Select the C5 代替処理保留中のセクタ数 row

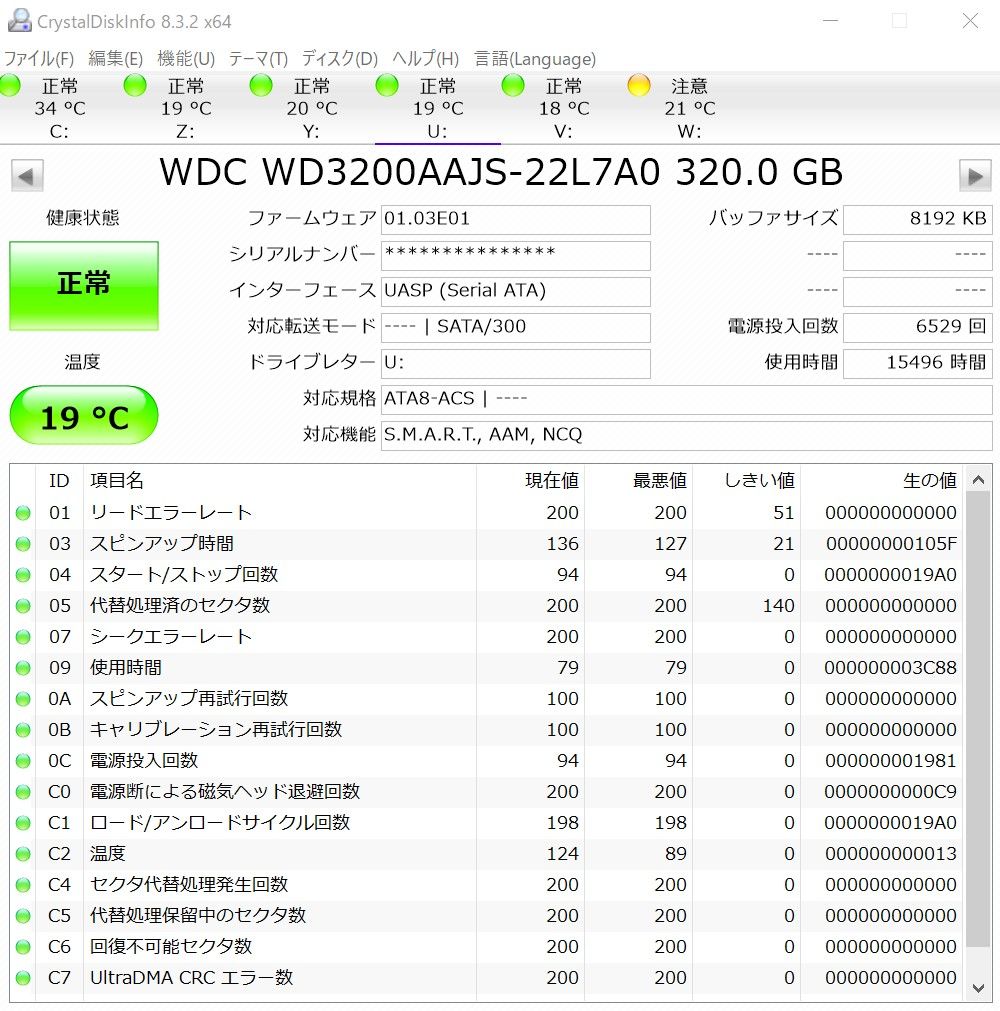click(487, 915)
